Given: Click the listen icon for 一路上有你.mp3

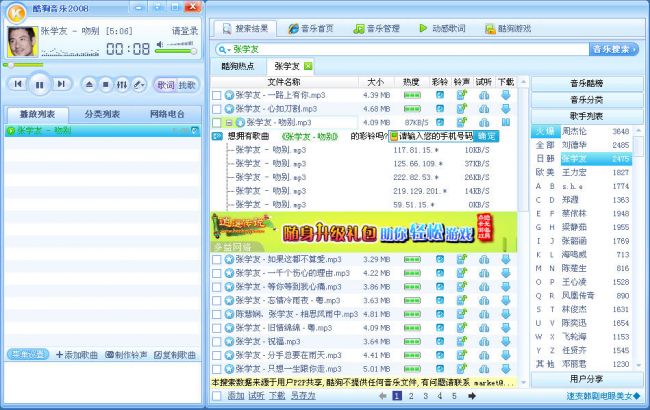Looking at the screenshot, I should tap(484, 95).
